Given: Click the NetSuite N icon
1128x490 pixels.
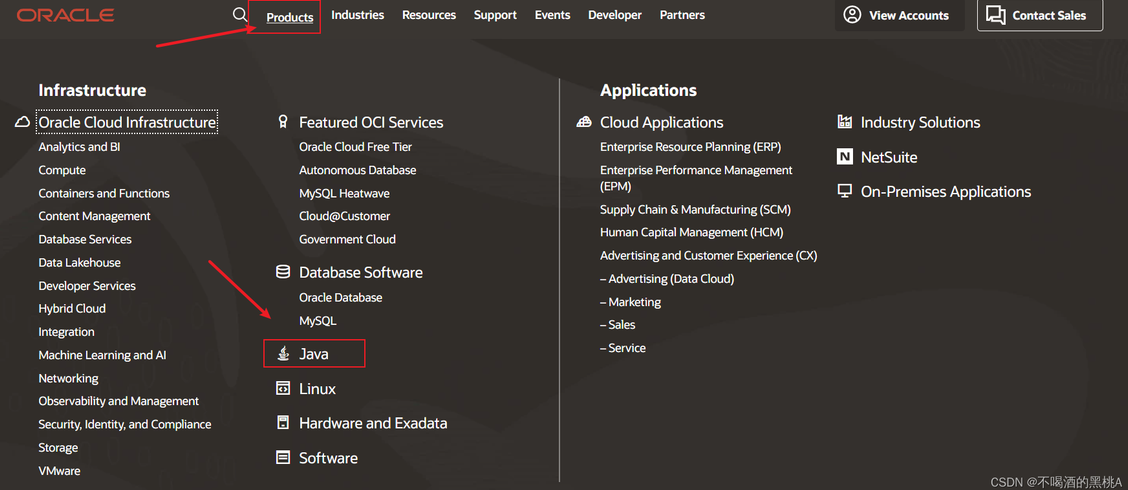Looking at the screenshot, I should (845, 157).
